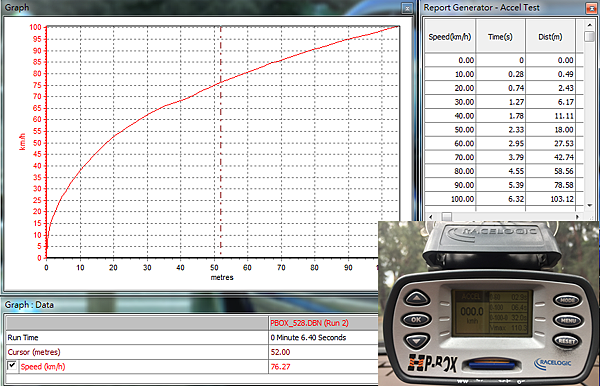This screenshot has height=386, width=600.
Task: Click the dashed cursor line on graph
Action: pyautogui.click(x=221, y=142)
